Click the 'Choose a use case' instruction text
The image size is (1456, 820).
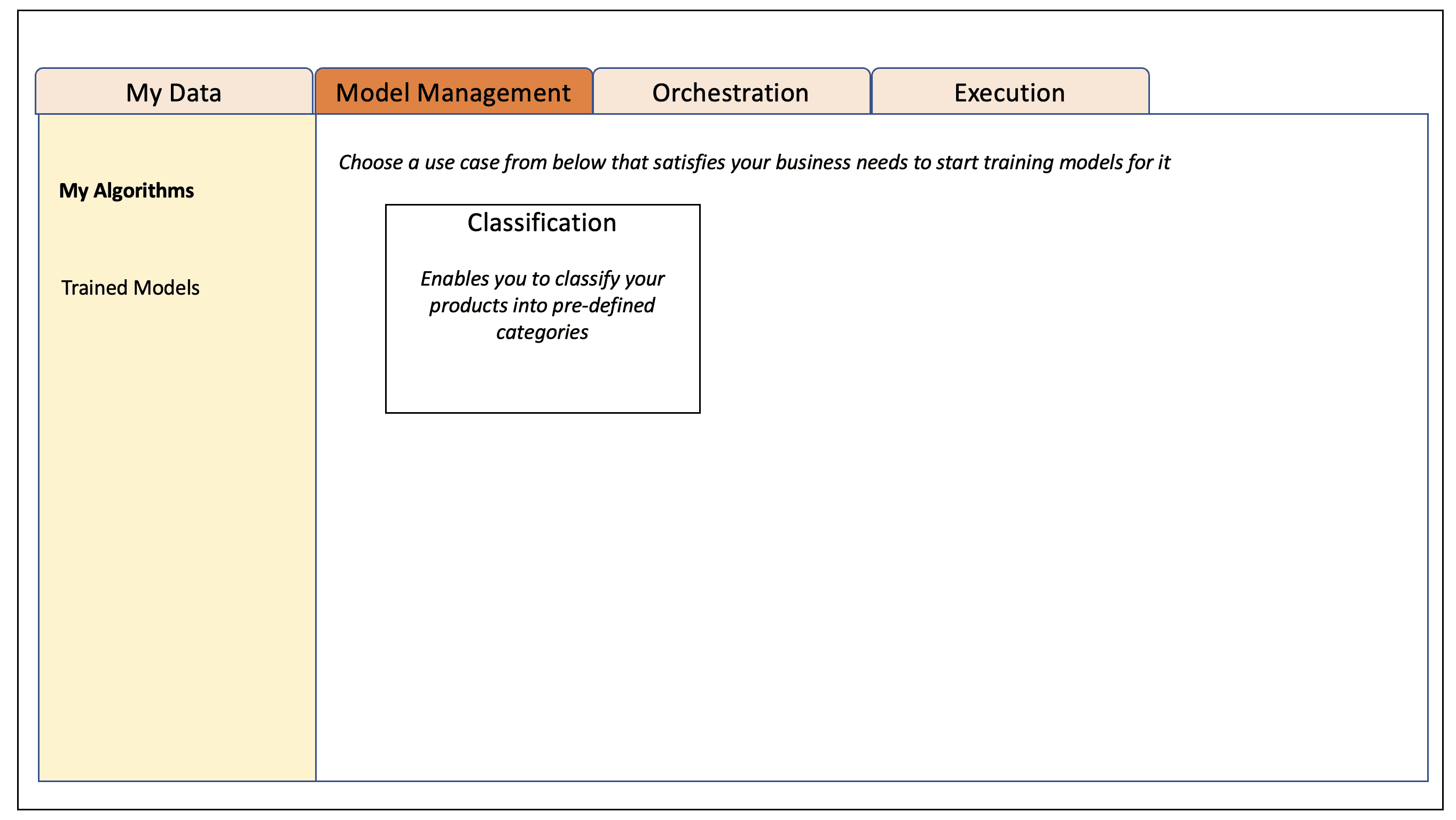click(x=754, y=162)
